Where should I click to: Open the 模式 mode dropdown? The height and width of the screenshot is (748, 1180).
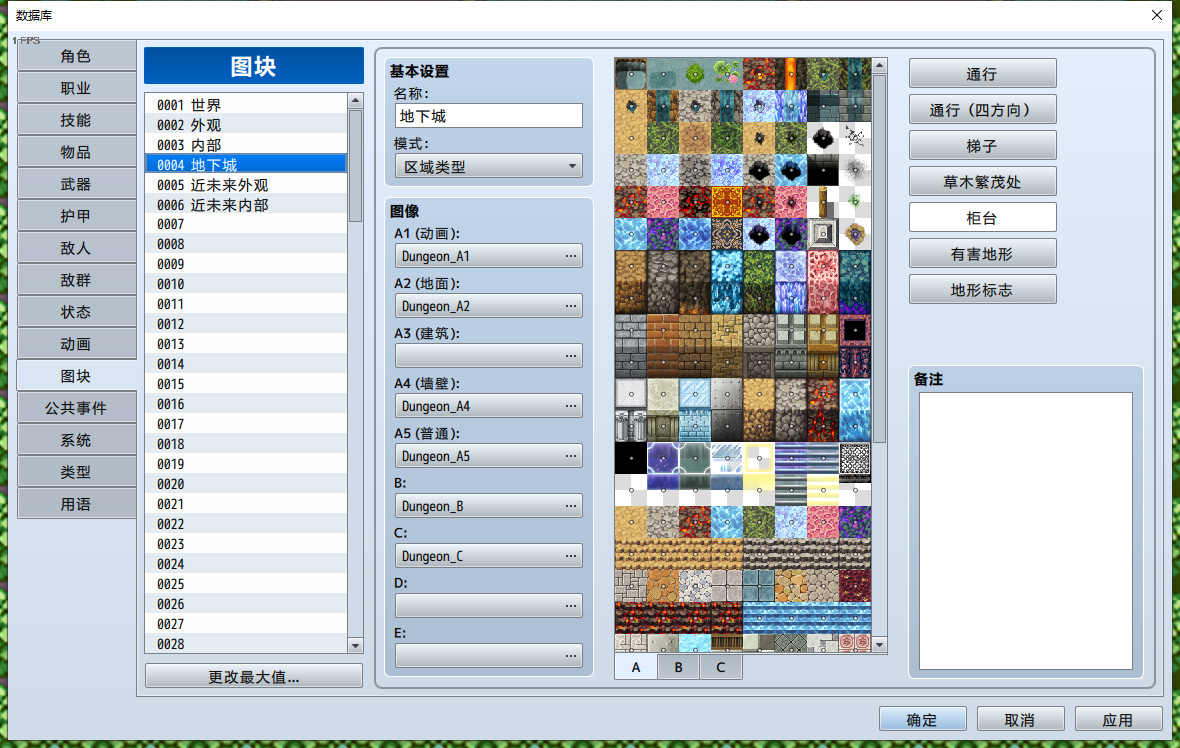[x=488, y=166]
